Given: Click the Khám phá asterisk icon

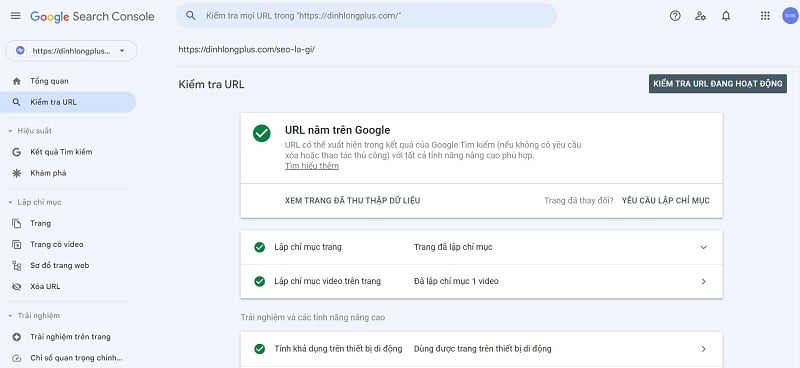Looking at the screenshot, I should coord(17,173).
